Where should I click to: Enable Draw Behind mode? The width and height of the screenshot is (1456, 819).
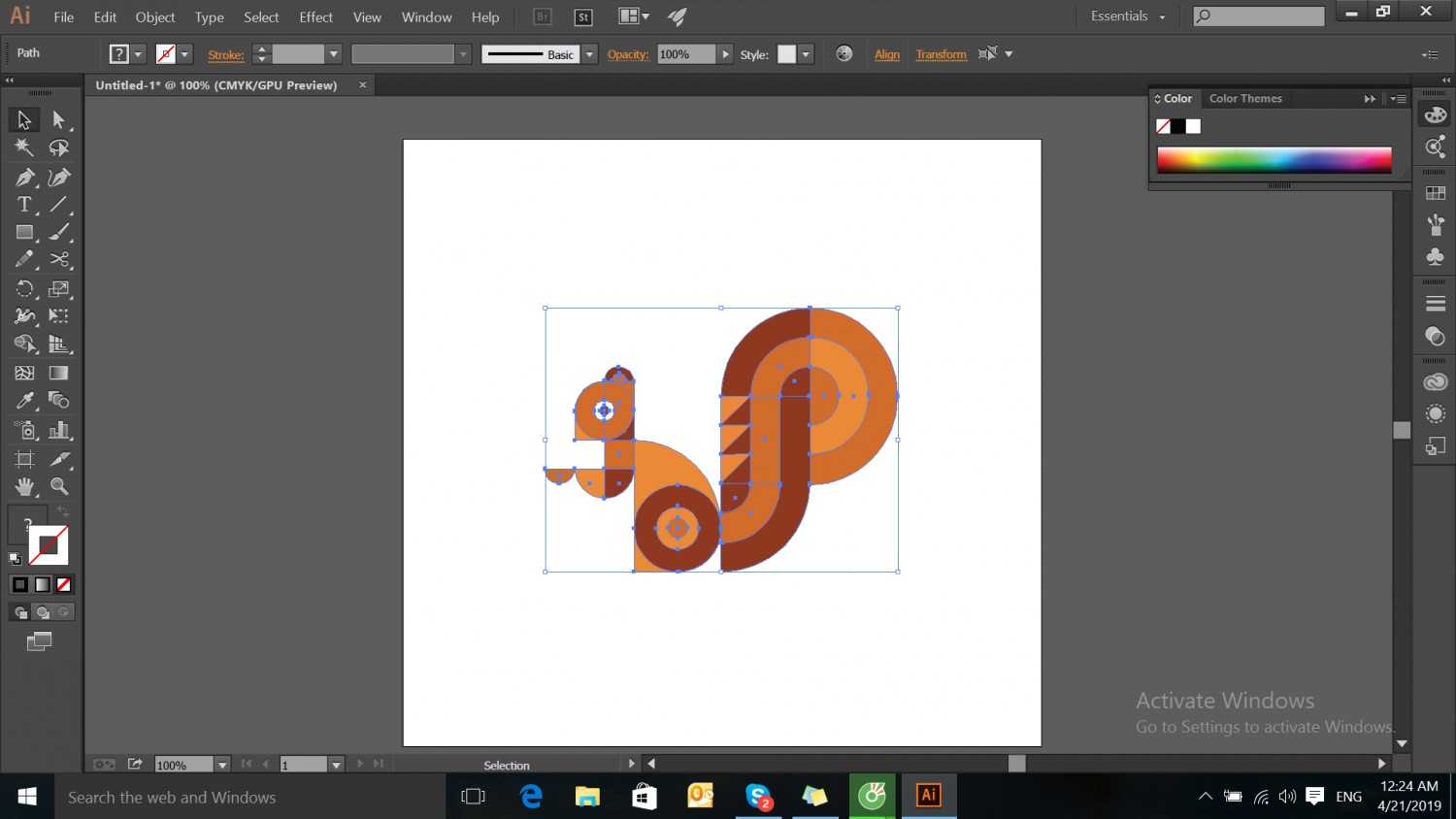click(42, 612)
